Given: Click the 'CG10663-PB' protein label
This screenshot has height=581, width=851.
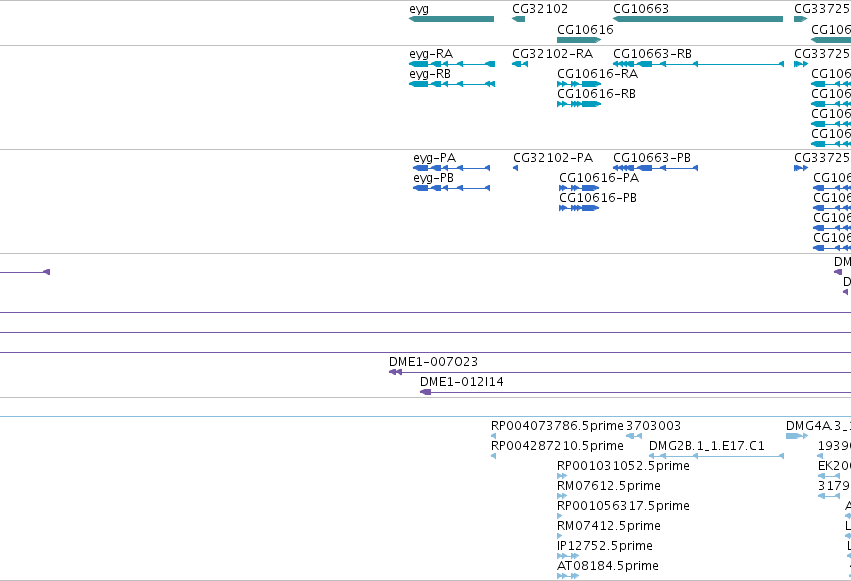Looking at the screenshot, I should click(652, 158).
